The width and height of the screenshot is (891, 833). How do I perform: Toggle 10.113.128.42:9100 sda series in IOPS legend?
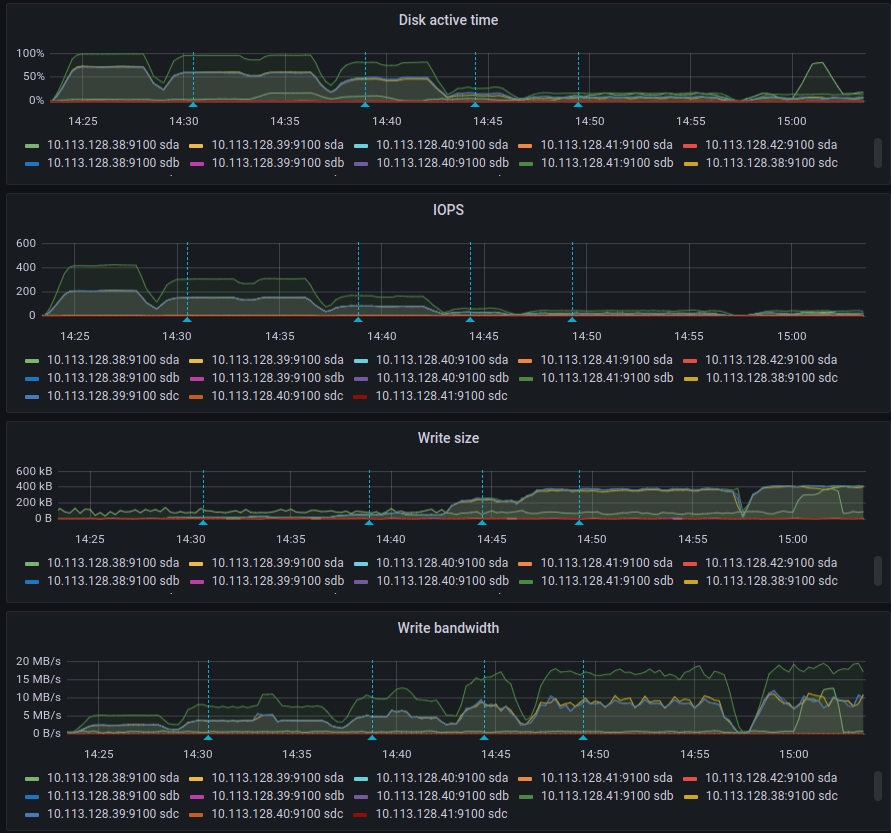click(x=771, y=360)
